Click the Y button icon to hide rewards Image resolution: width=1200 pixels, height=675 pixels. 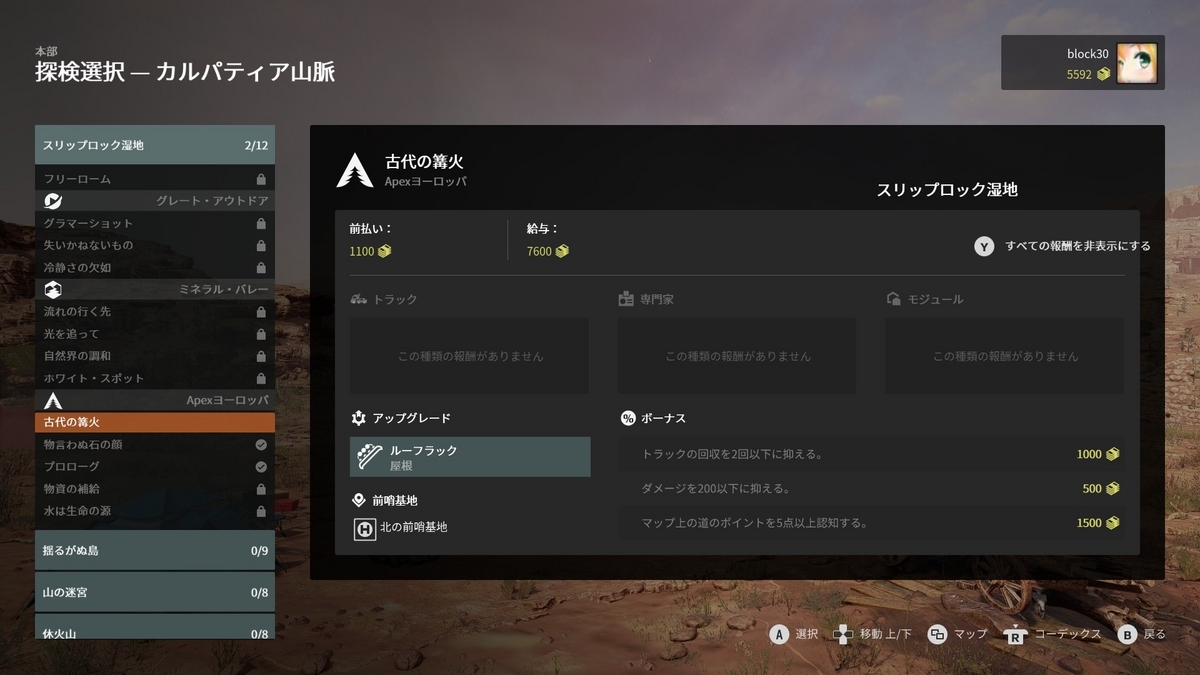984,246
